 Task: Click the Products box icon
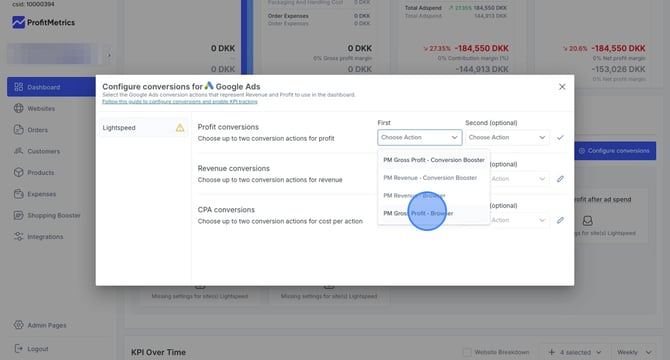(18, 173)
